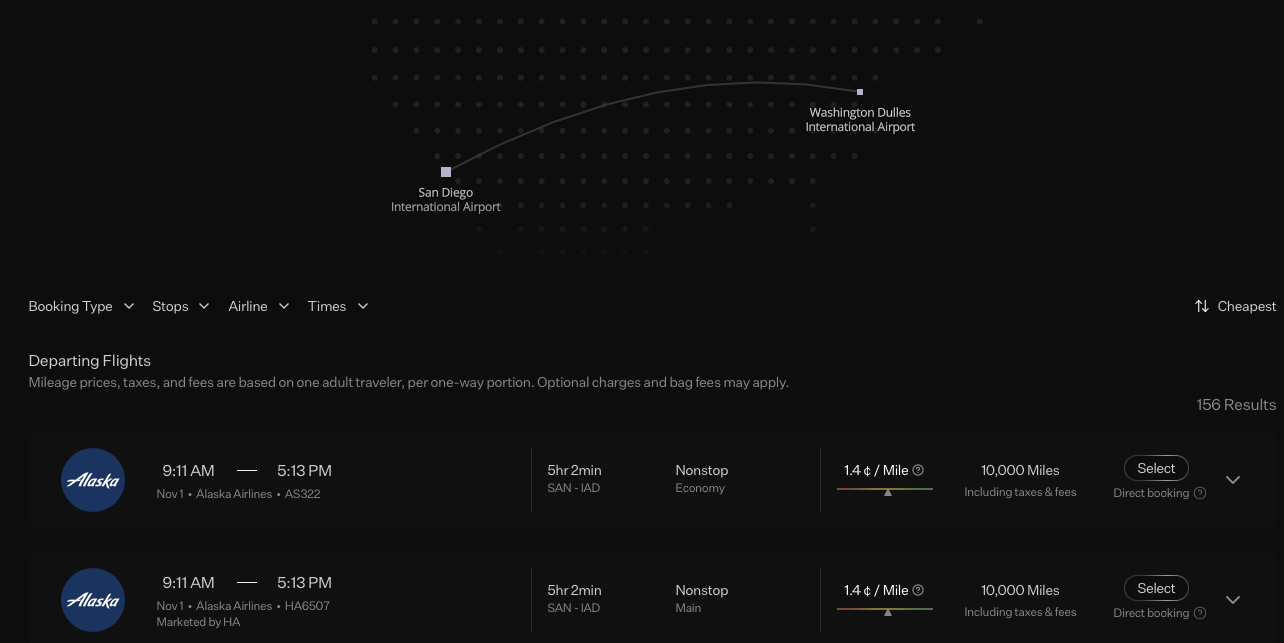Open the Times filter dropdown
The width and height of the screenshot is (1284, 643).
click(338, 306)
